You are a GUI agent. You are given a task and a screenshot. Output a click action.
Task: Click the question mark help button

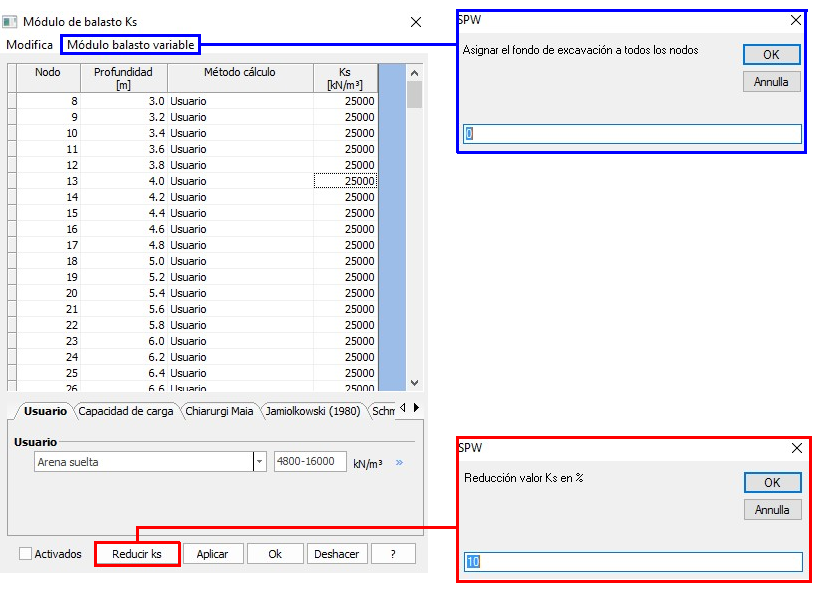click(393, 554)
